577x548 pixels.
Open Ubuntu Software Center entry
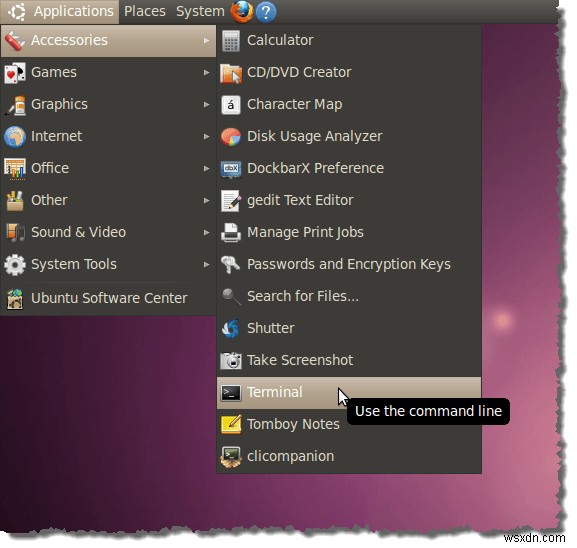pos(108,298)
